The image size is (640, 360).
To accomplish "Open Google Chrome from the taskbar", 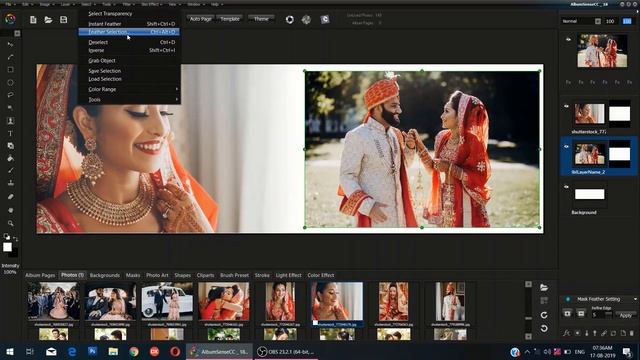I will 133,351.
